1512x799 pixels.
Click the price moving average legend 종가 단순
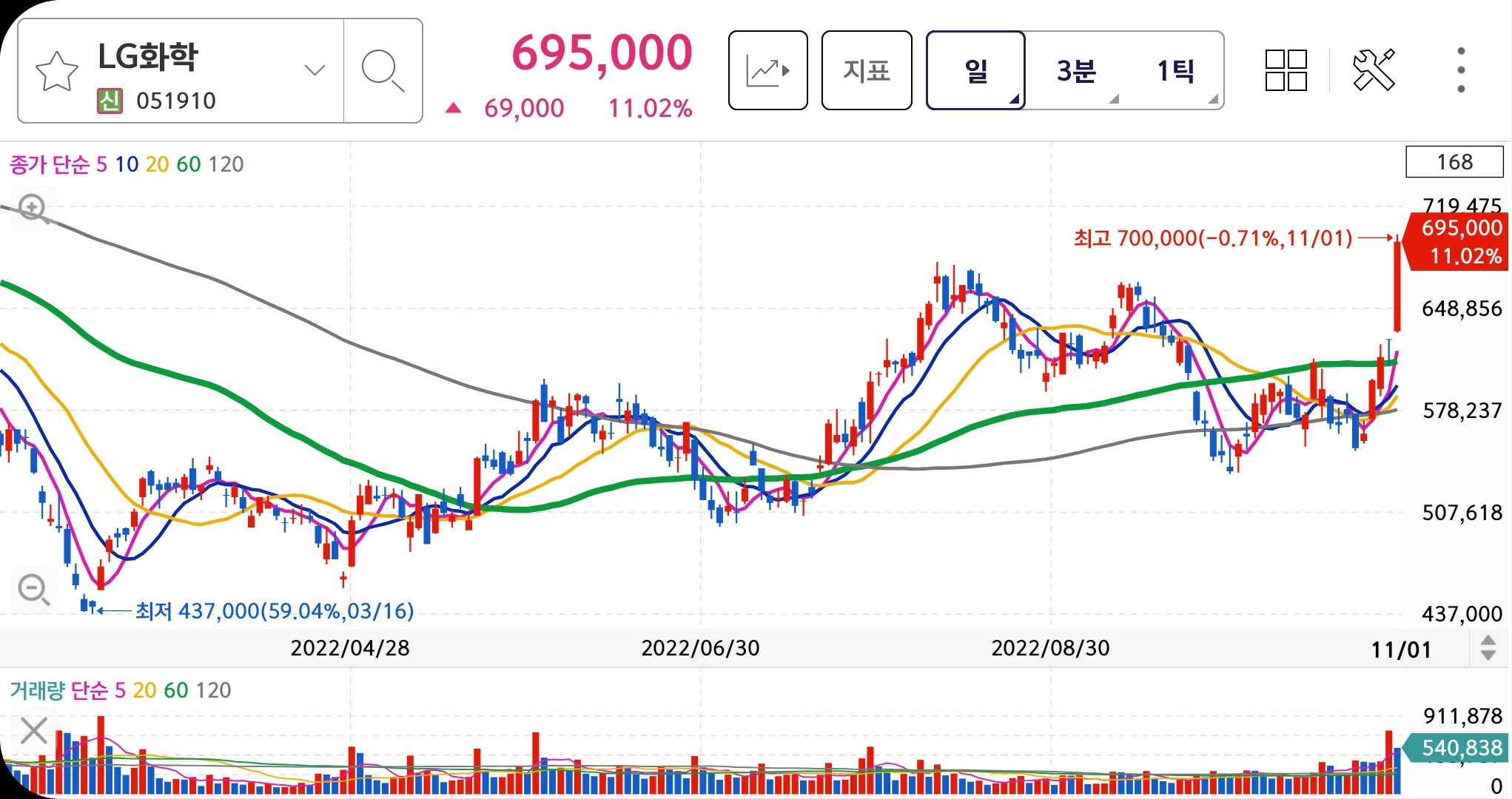[50, 164]
